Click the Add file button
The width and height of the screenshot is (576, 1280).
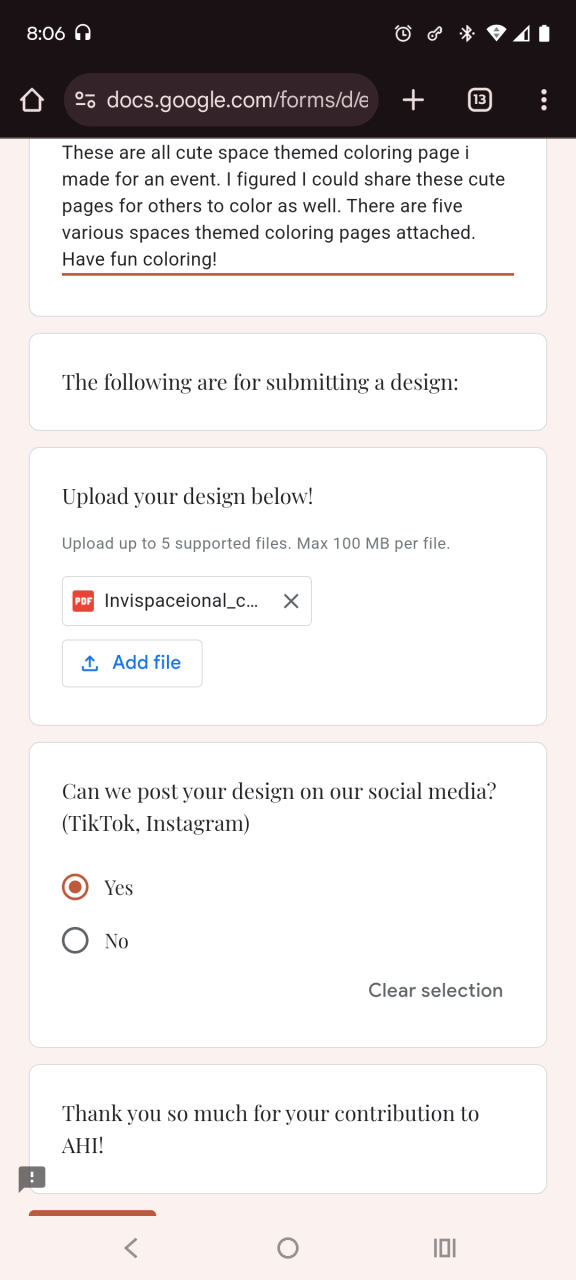pos(132,663)
